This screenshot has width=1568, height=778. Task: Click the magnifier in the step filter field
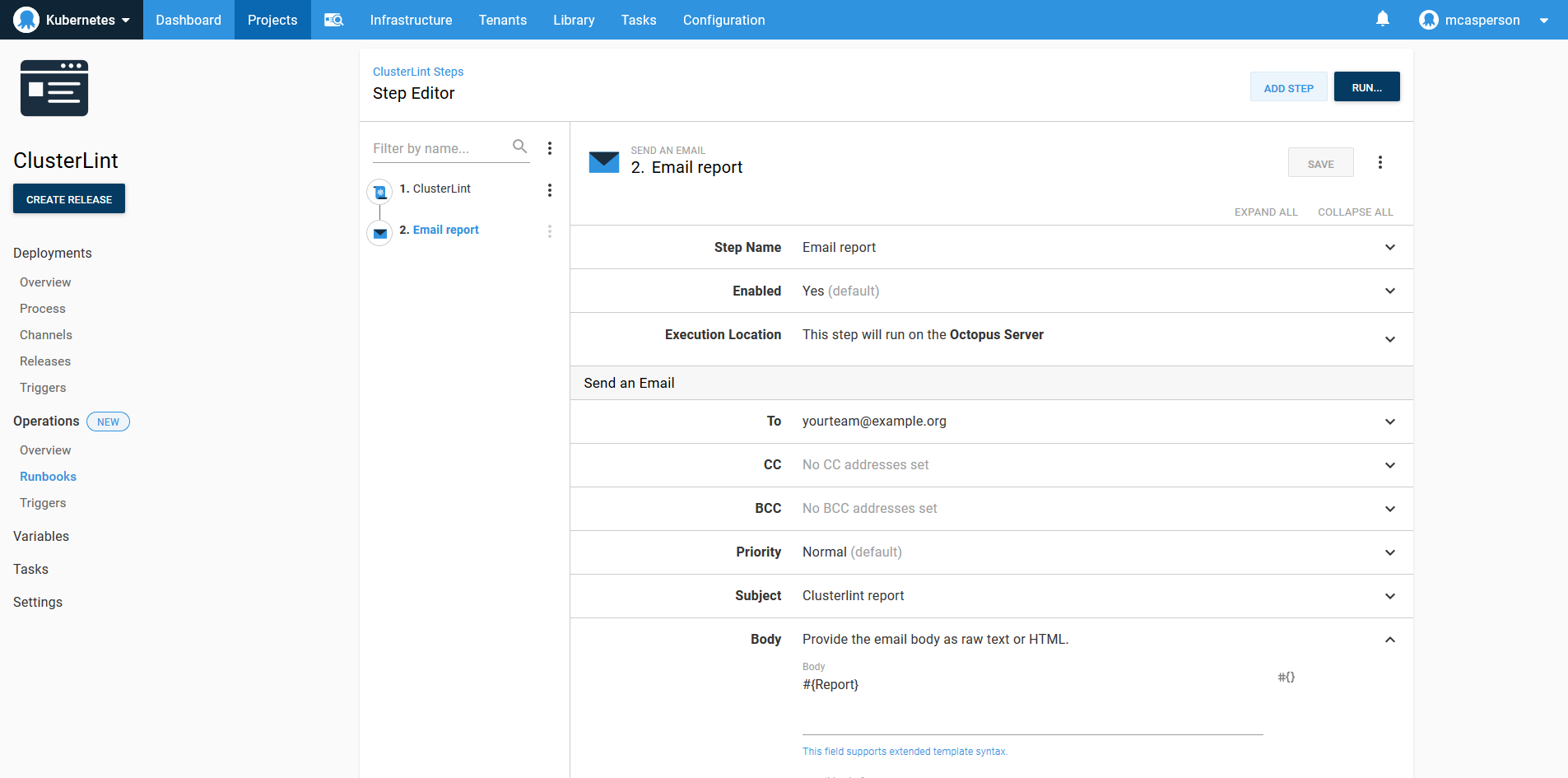520,147
